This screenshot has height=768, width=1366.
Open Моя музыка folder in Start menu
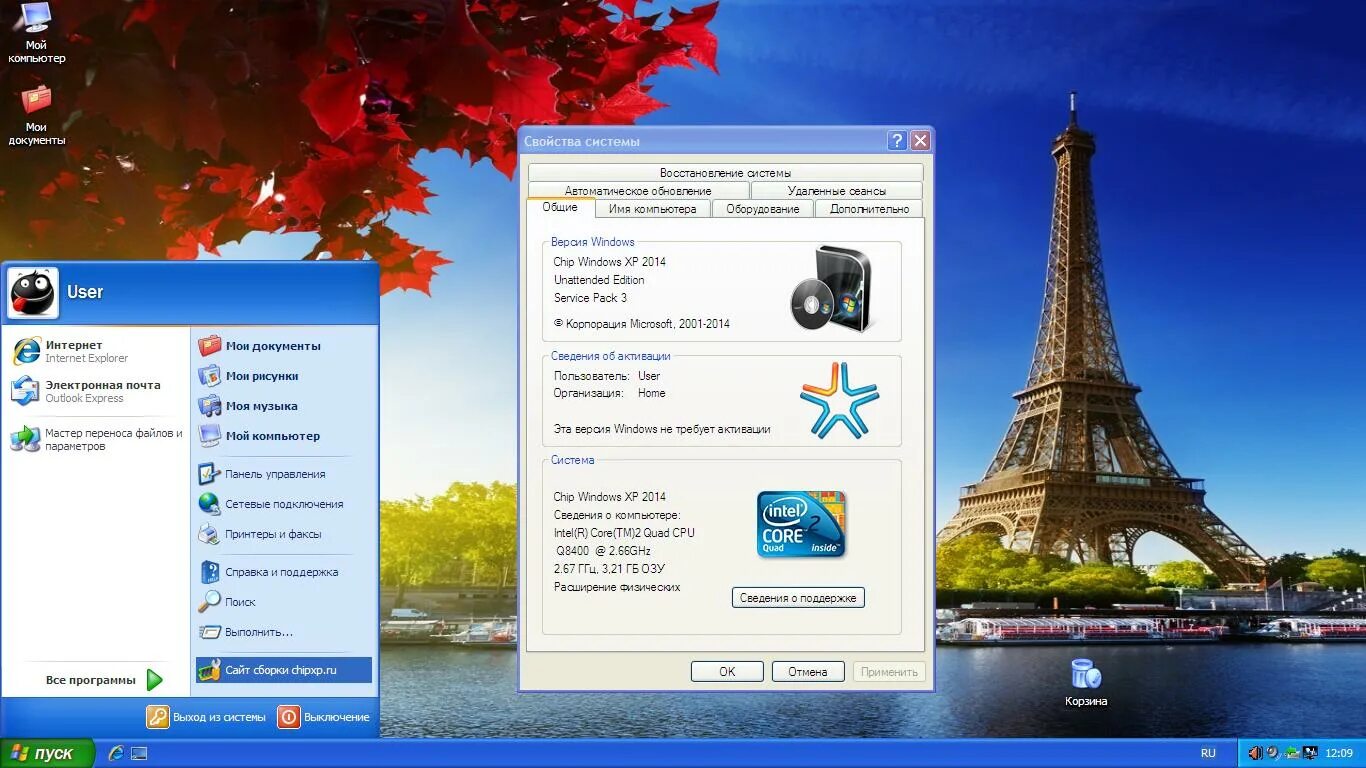click(283, 406)
